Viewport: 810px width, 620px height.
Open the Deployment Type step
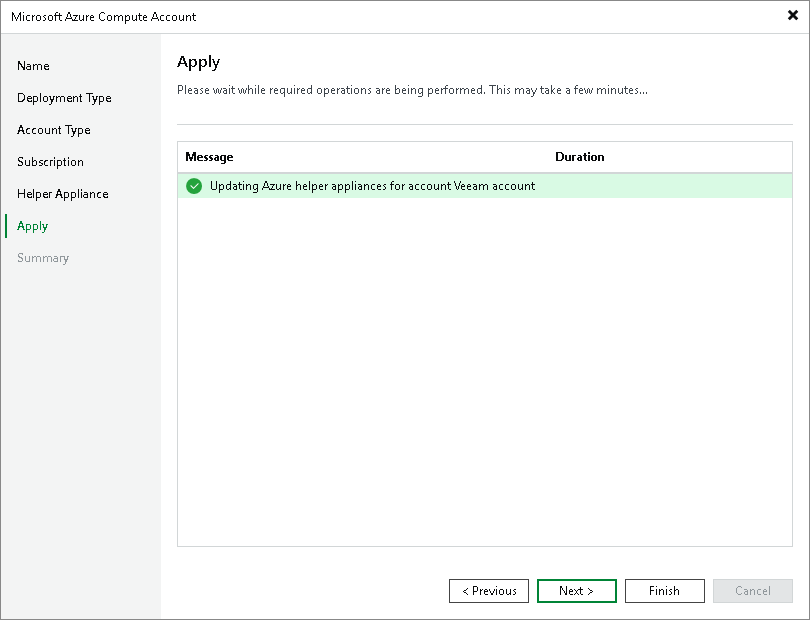coord(64,98)
